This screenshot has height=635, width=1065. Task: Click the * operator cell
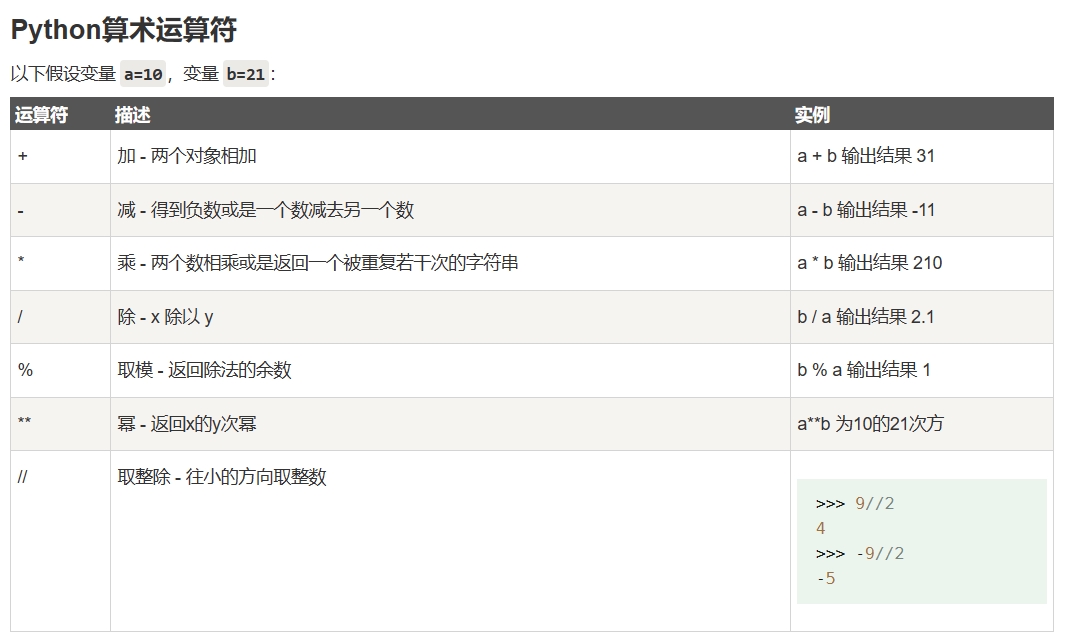tap(22, 263)
